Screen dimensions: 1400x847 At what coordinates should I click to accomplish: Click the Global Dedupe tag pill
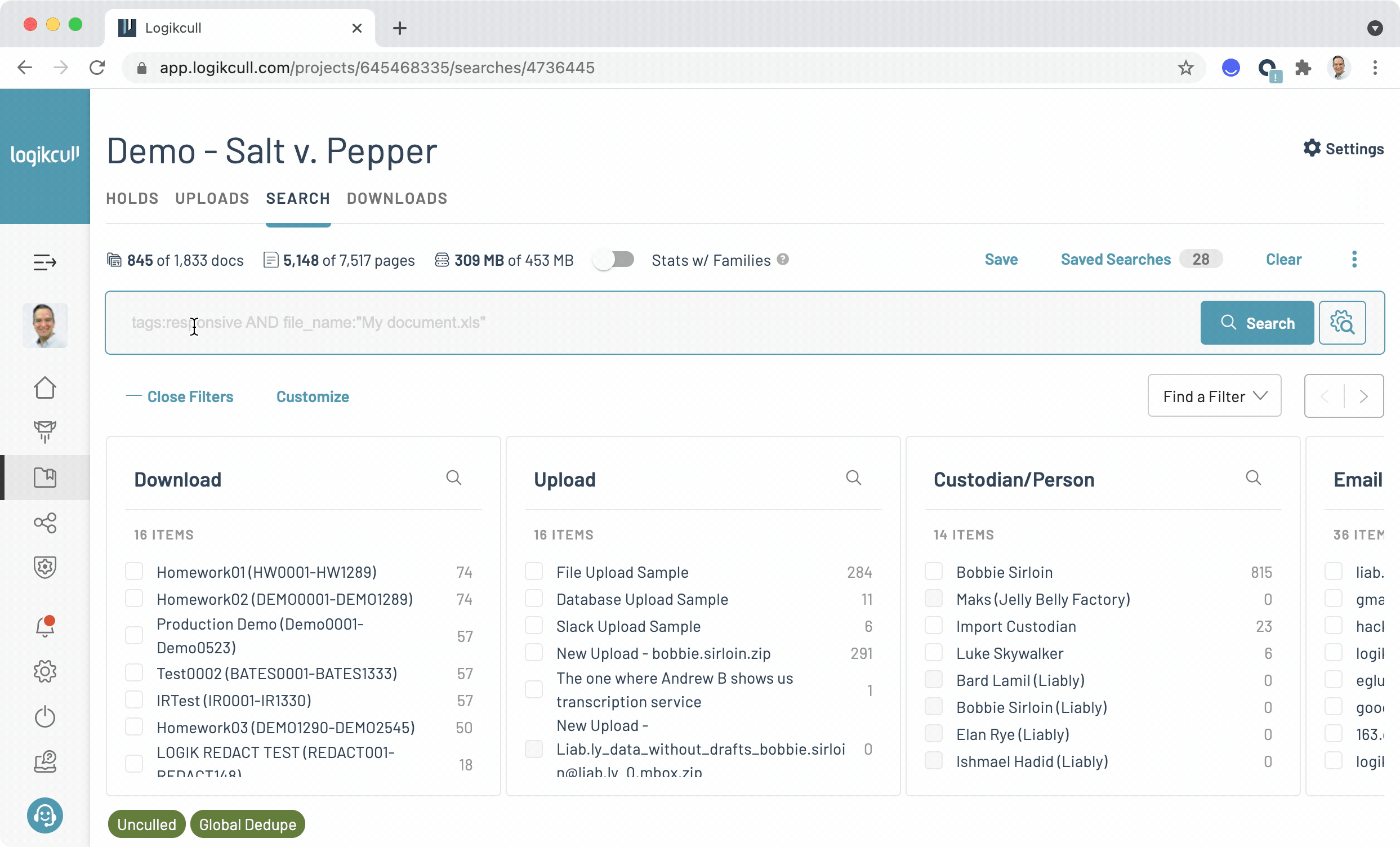point(248,824)
